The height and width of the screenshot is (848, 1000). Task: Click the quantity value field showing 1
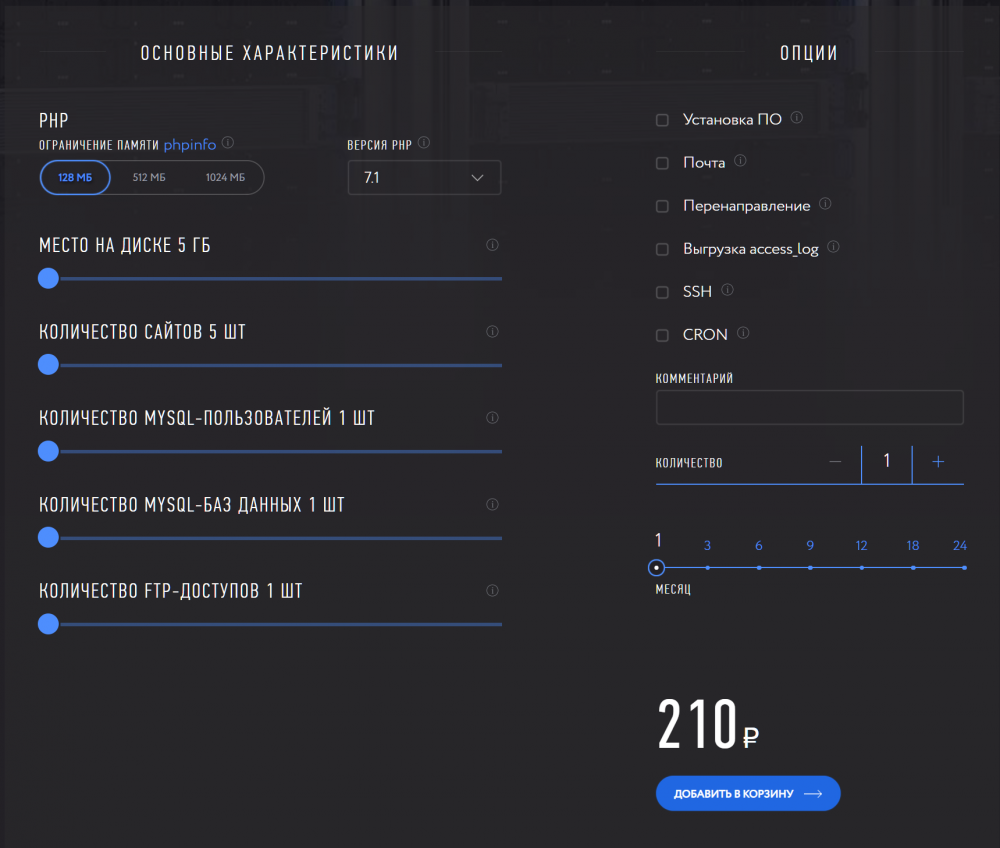(887, 462)
